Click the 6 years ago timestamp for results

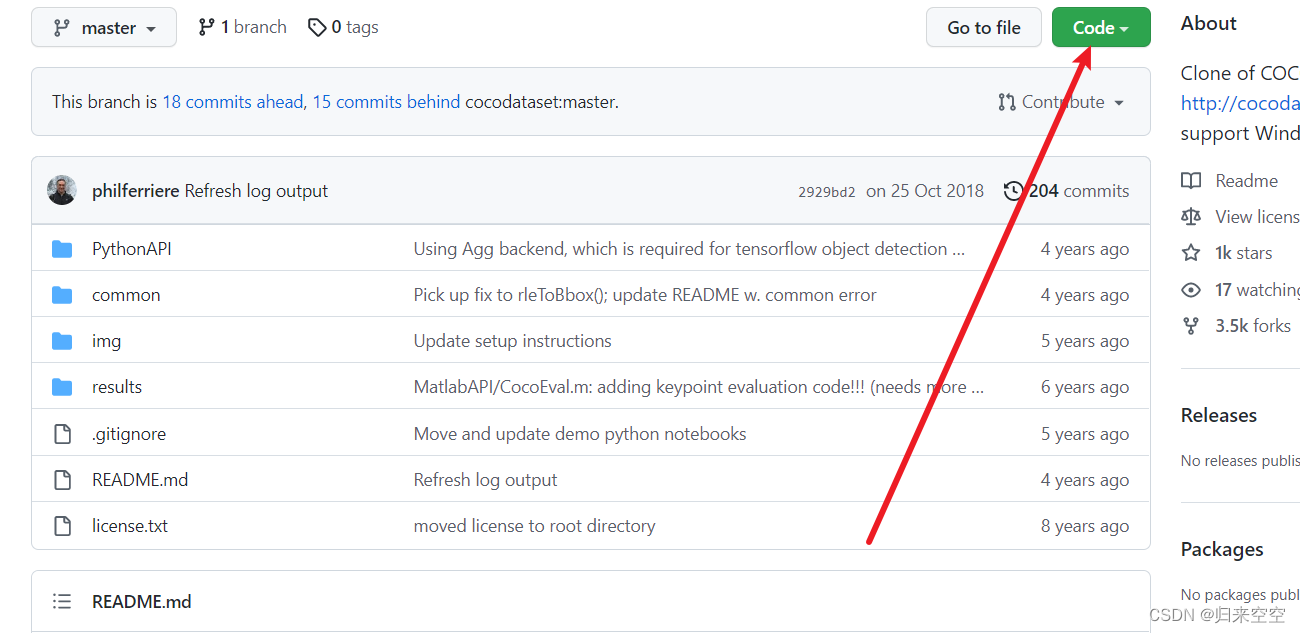point(1085,387)
